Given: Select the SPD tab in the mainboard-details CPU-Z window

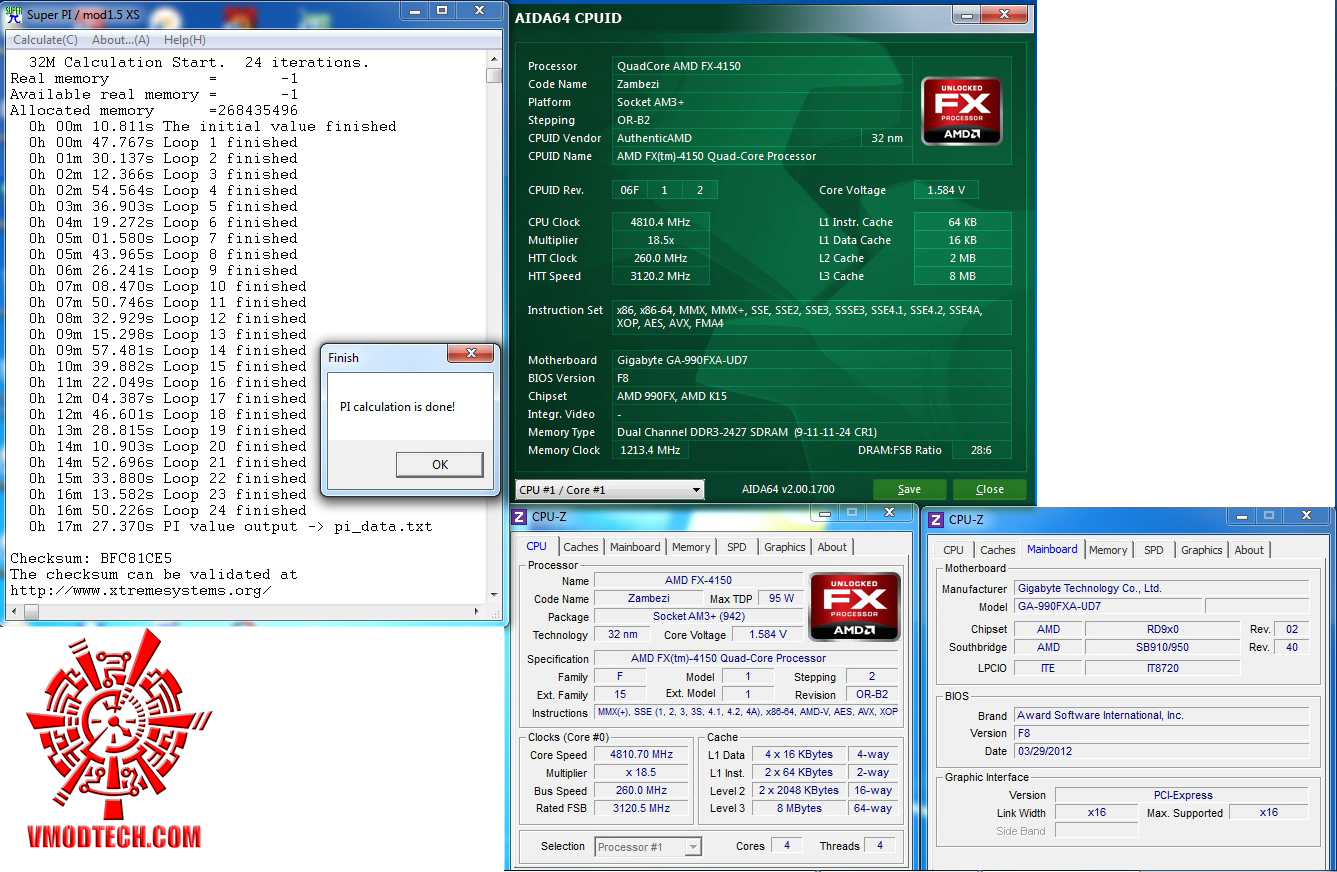Looking at the screenshot, I should [1154, 550].
